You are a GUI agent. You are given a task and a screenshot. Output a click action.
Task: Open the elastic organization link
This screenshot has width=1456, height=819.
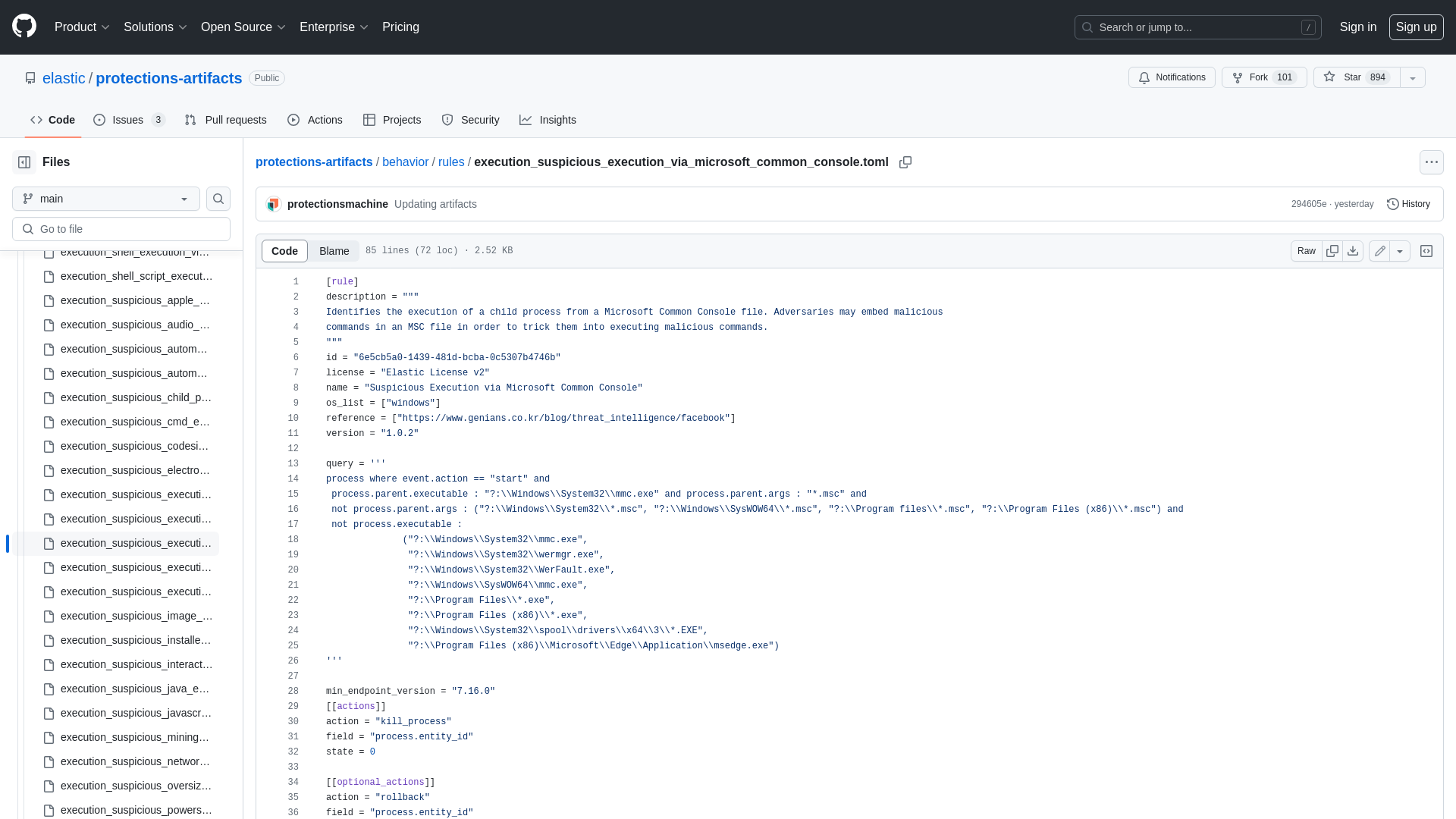[64, 78]
